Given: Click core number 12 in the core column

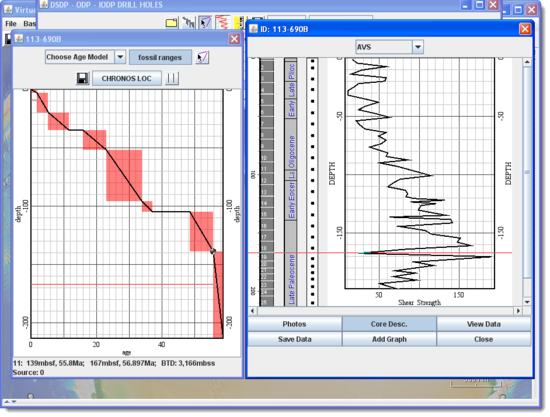Looking at the screenshot, I should click(264, 181).
